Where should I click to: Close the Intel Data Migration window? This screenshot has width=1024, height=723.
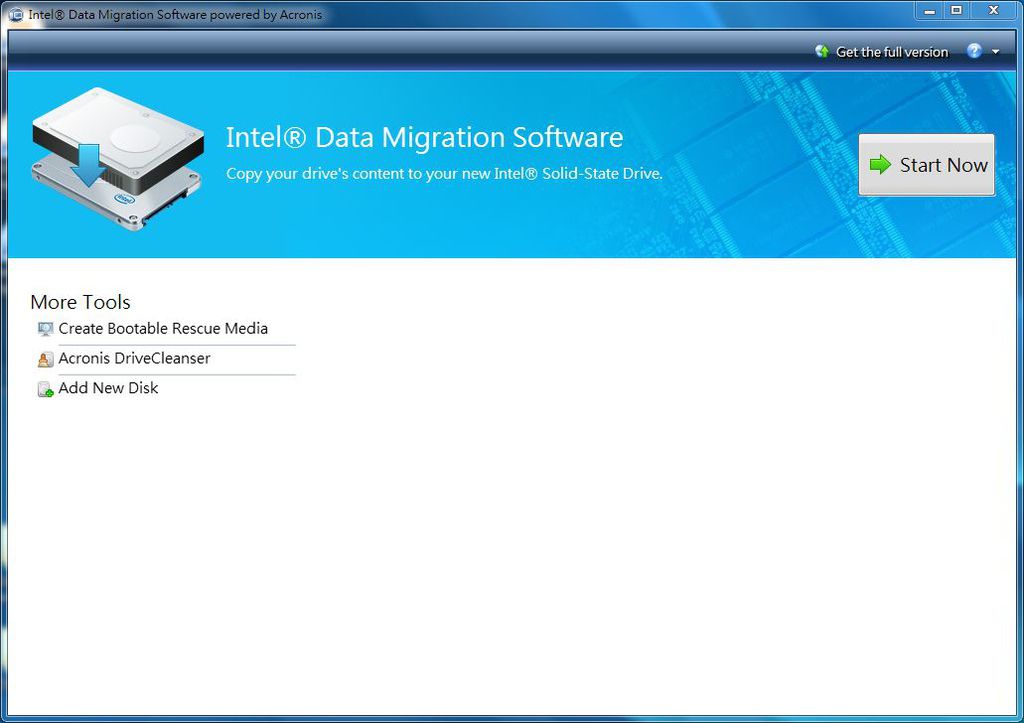tap(993, 11)
